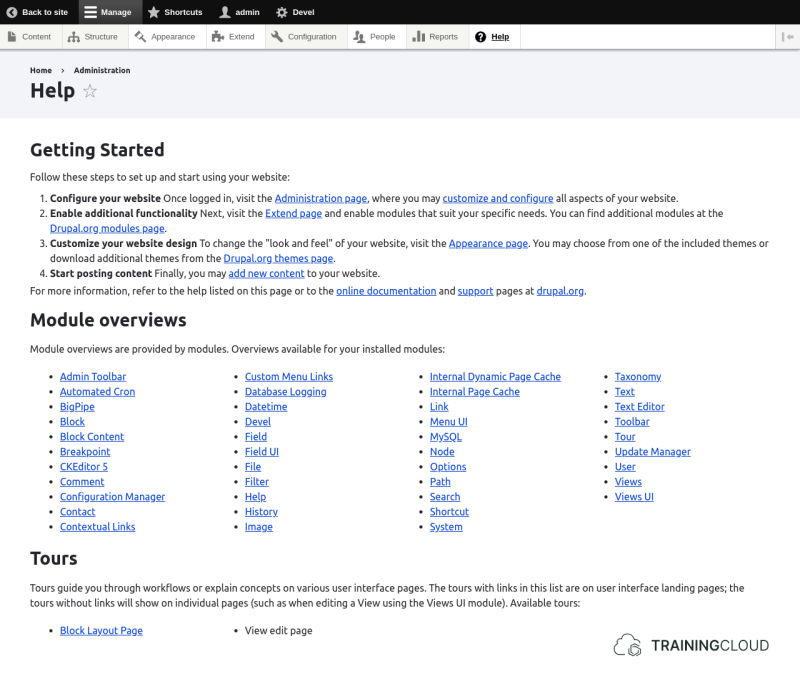Viewport: 800px width, 688px height.
Task: Follow the customize and configure link
Action: (x=497, y=199)
